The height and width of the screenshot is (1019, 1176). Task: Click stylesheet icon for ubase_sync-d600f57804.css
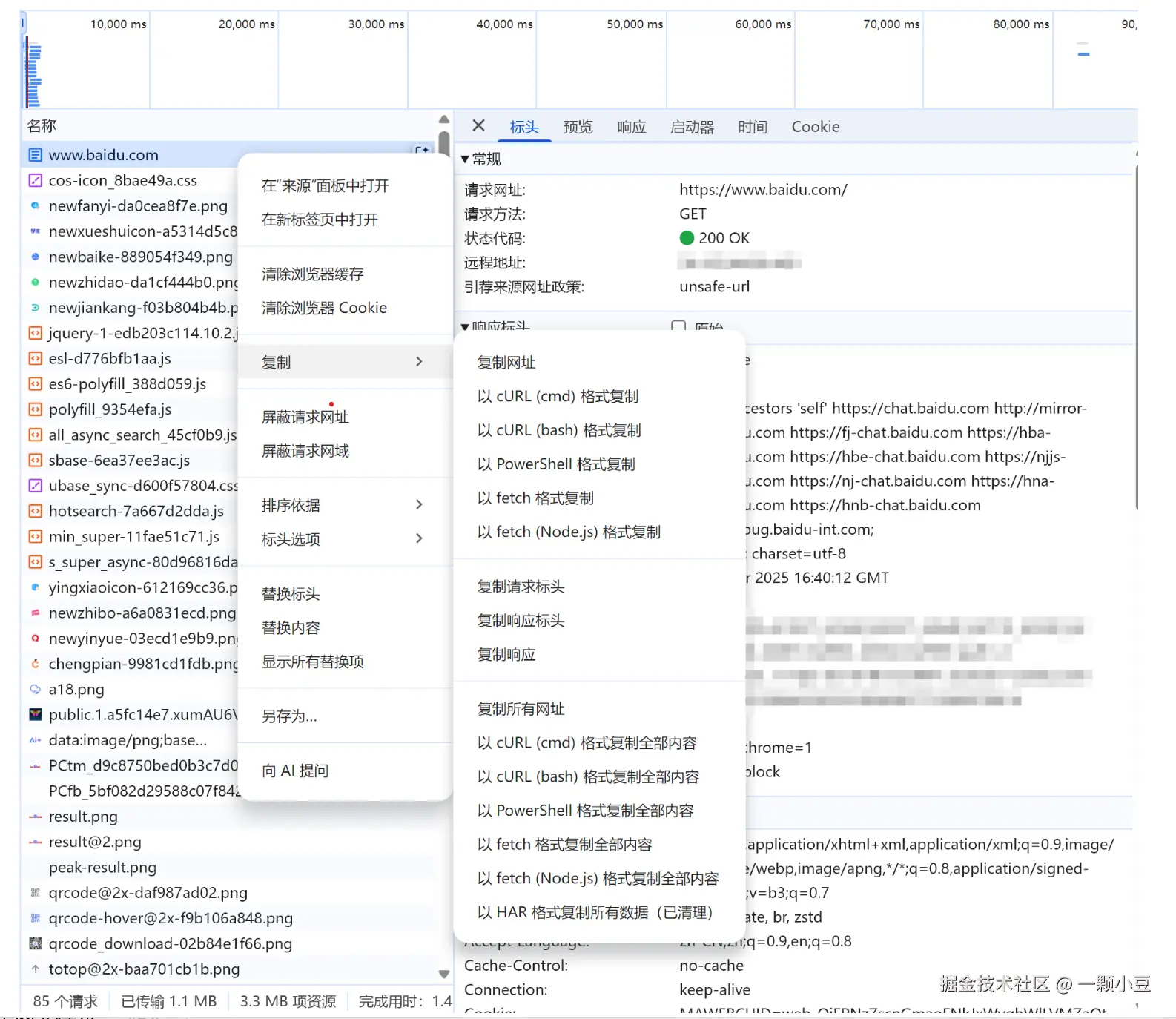tap(35, 486)
